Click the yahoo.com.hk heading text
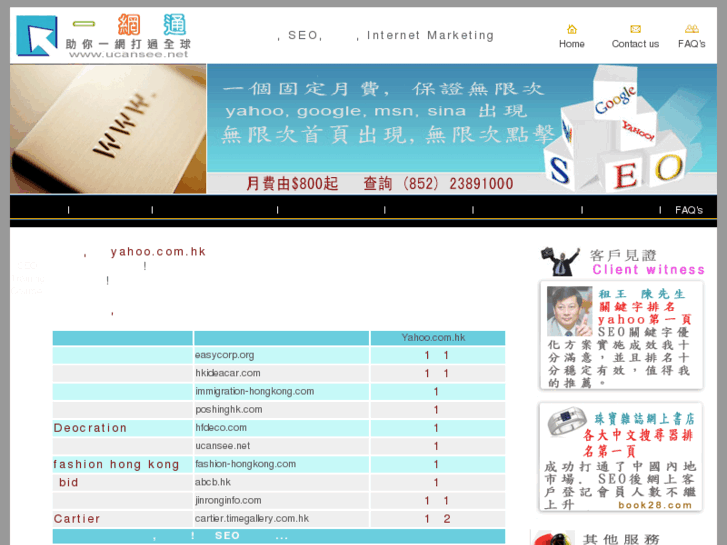 tap(158, 251)
